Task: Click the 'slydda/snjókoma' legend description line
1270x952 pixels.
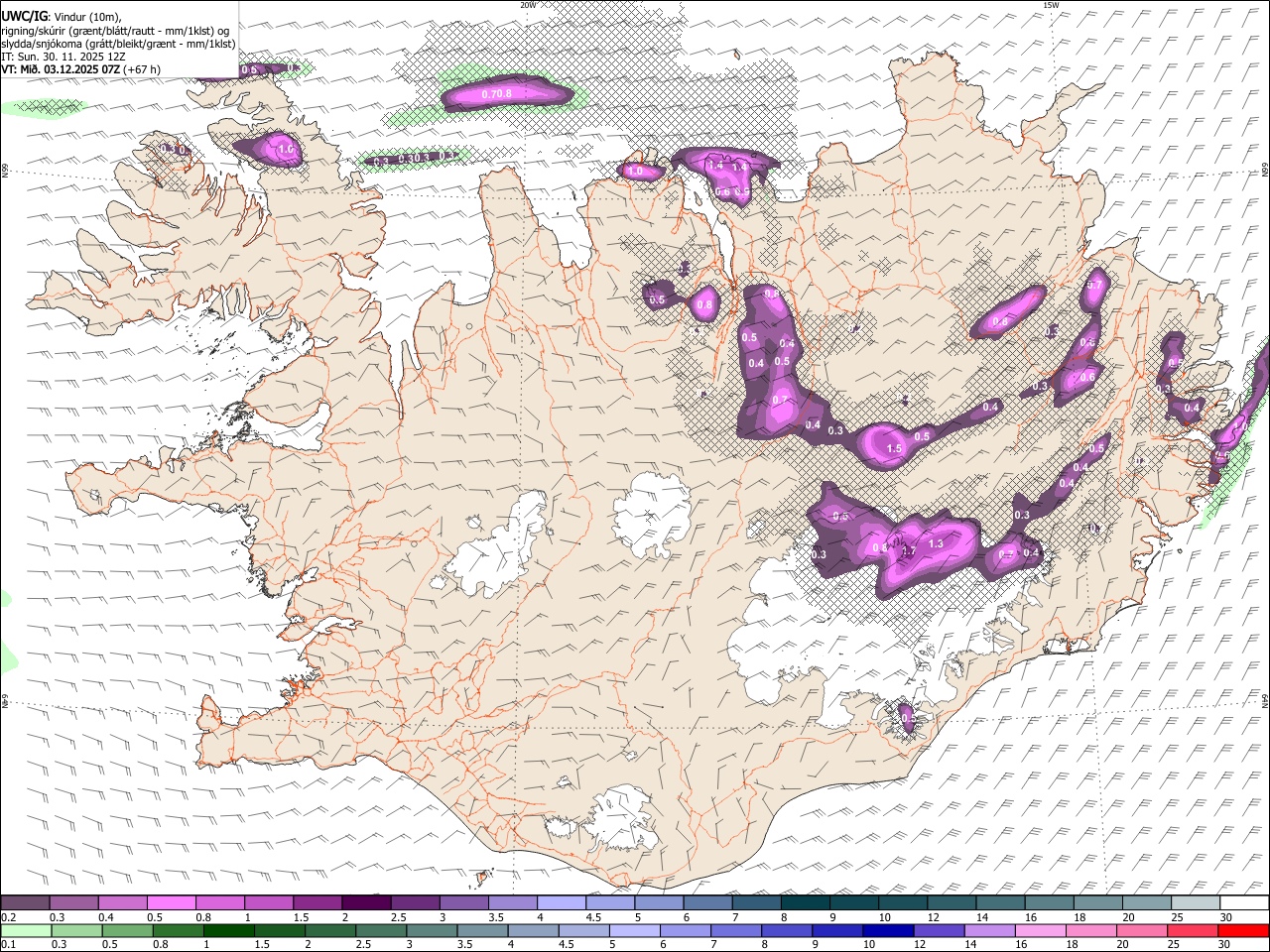Action: tap(118, 44)
